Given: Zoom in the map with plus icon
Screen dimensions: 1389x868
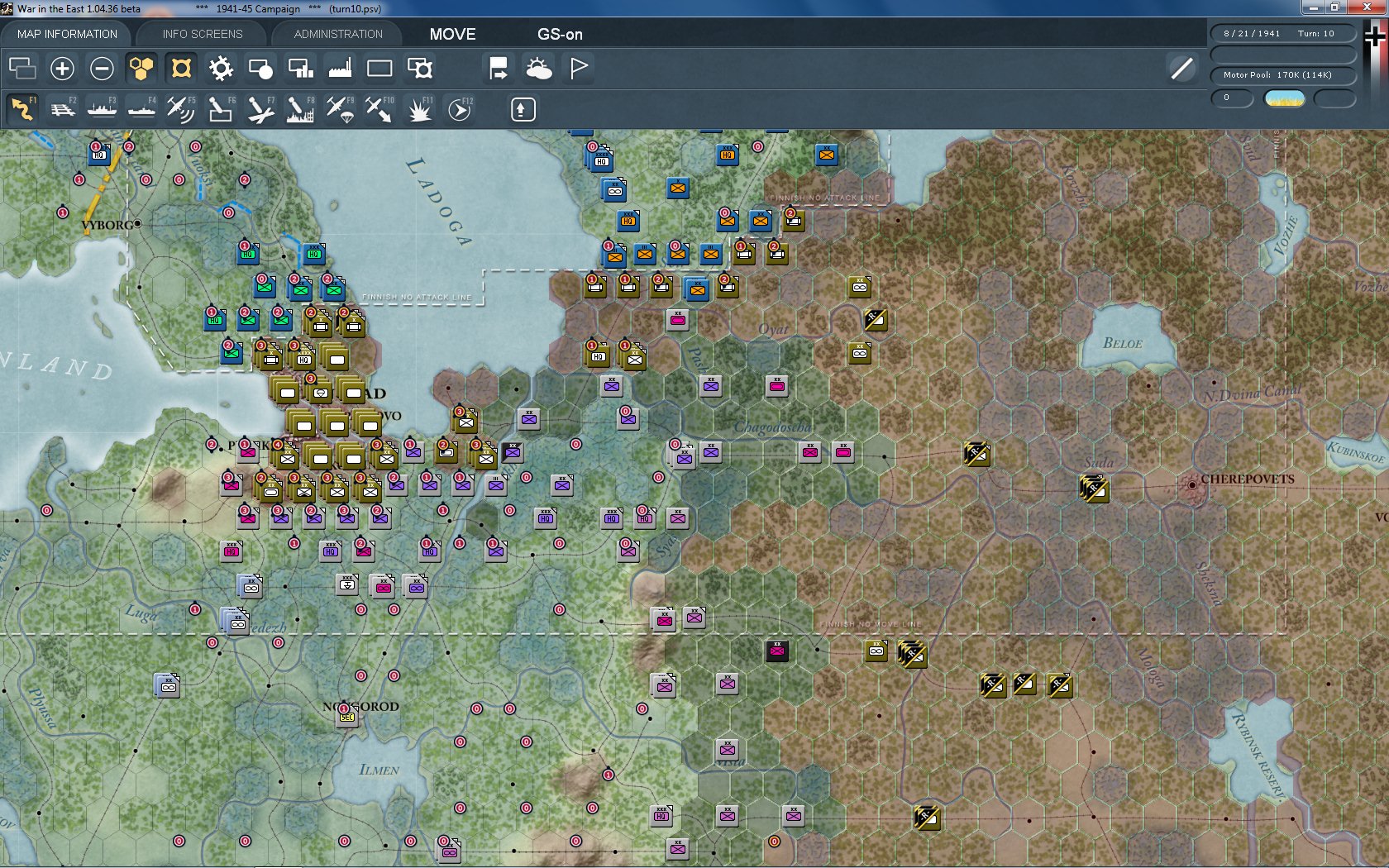Looking at the screenshot, I should [62, 68].
